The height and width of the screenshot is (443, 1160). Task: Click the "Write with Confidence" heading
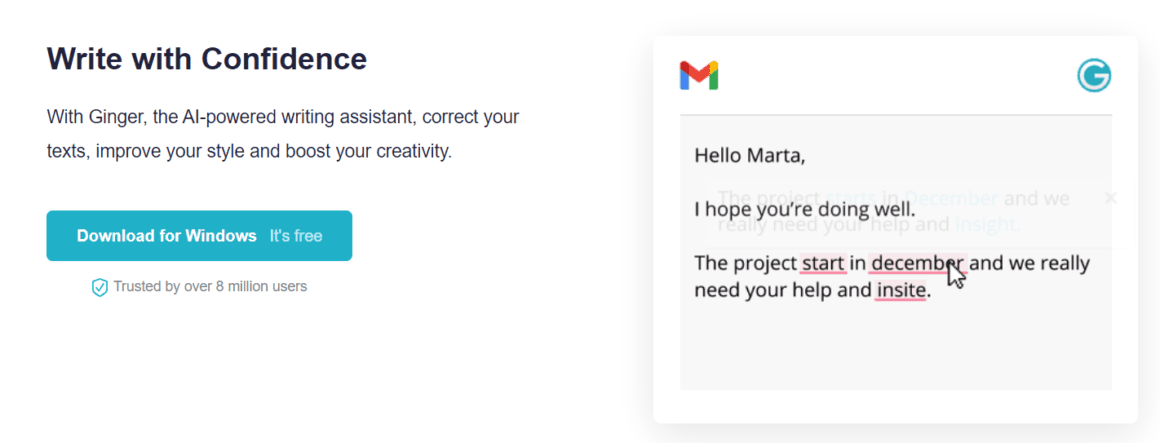point(207,58)
